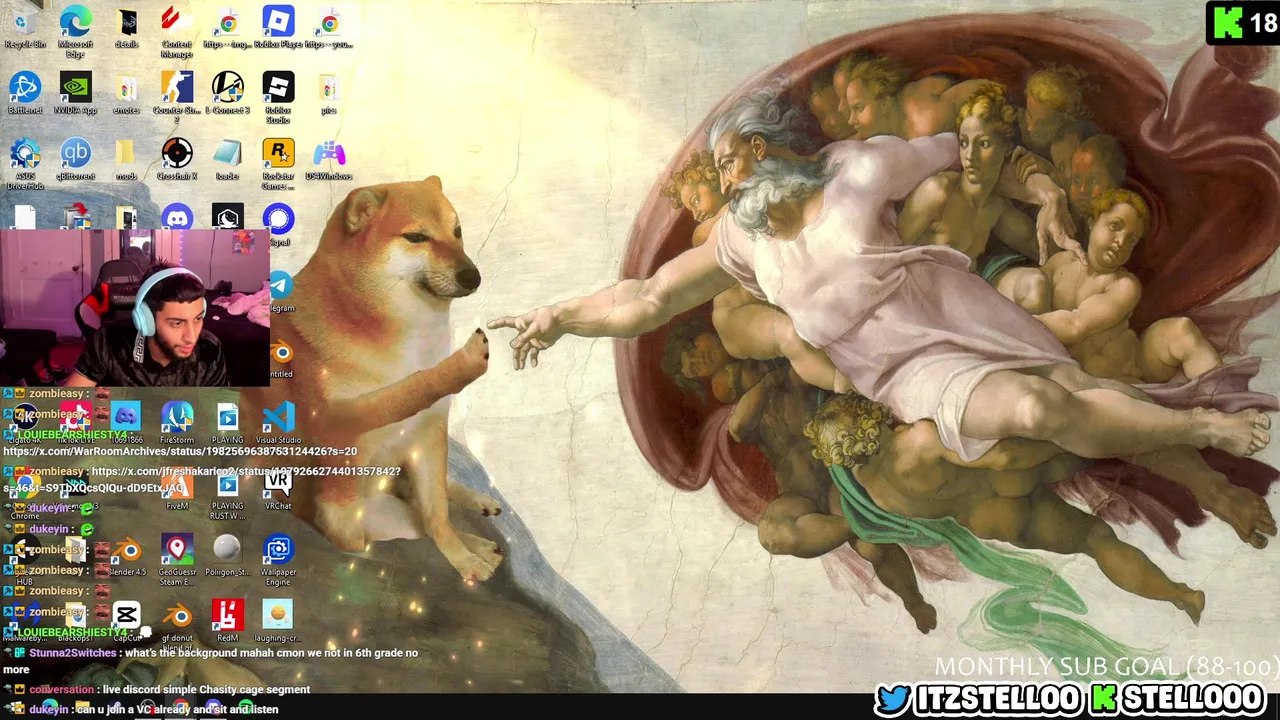Open the Crosshair X shortcut
The height and width of the screenshot is (720, 1280).
click(177, 159)
